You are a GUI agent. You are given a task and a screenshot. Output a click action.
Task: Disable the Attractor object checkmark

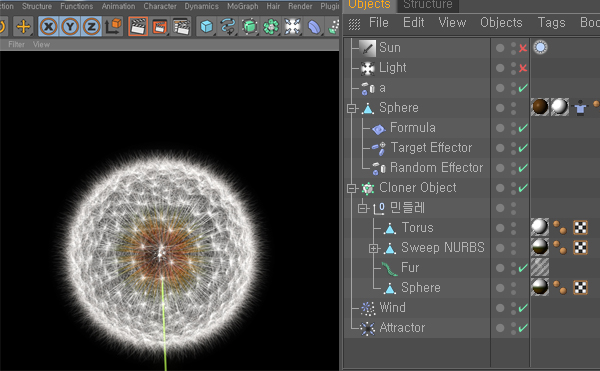pyautogui.click(x=523, y=328)
